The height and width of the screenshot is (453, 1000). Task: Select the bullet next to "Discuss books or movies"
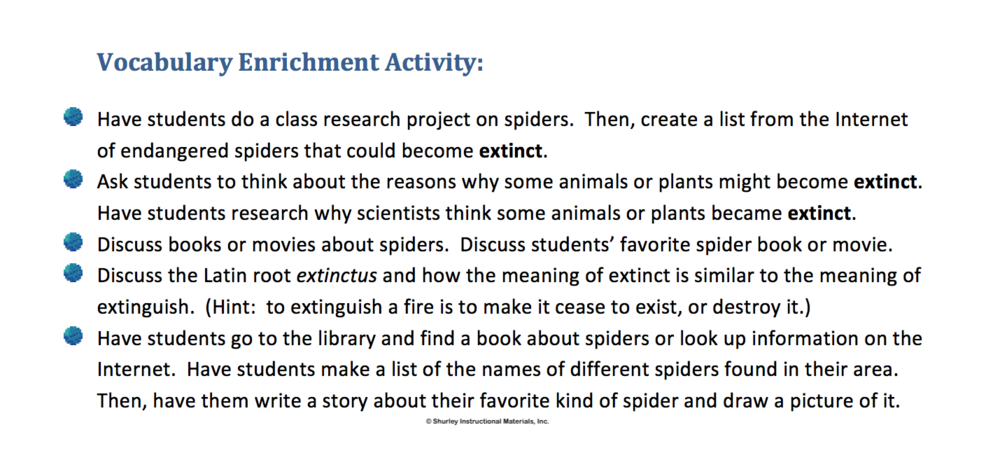point(72,243)
